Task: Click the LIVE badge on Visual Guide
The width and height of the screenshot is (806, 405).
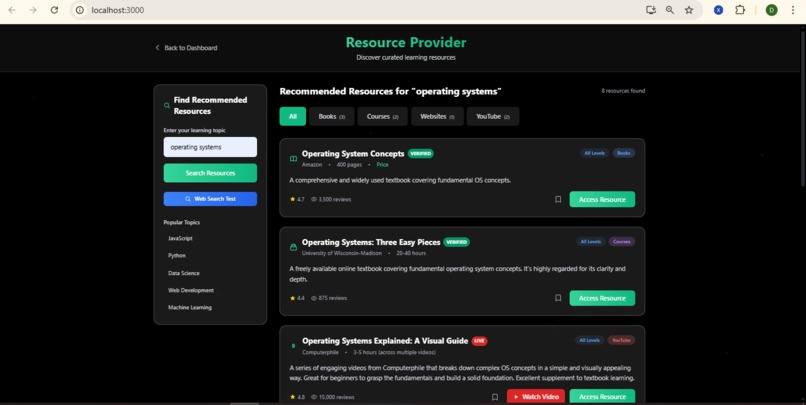Action: 480,341
